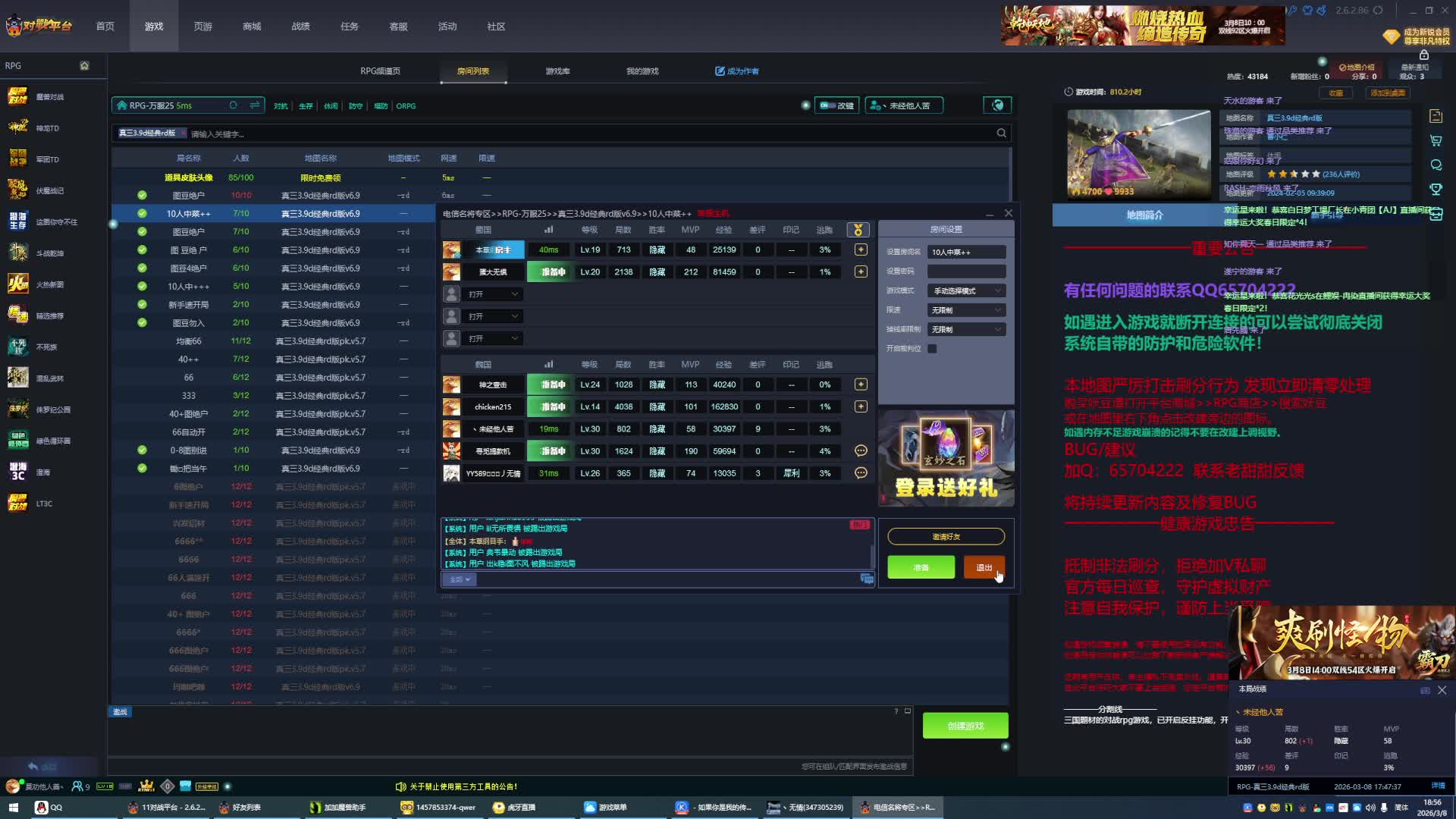
Task: Click the globe icon at the top right of the room list
Action: point(998,105)
